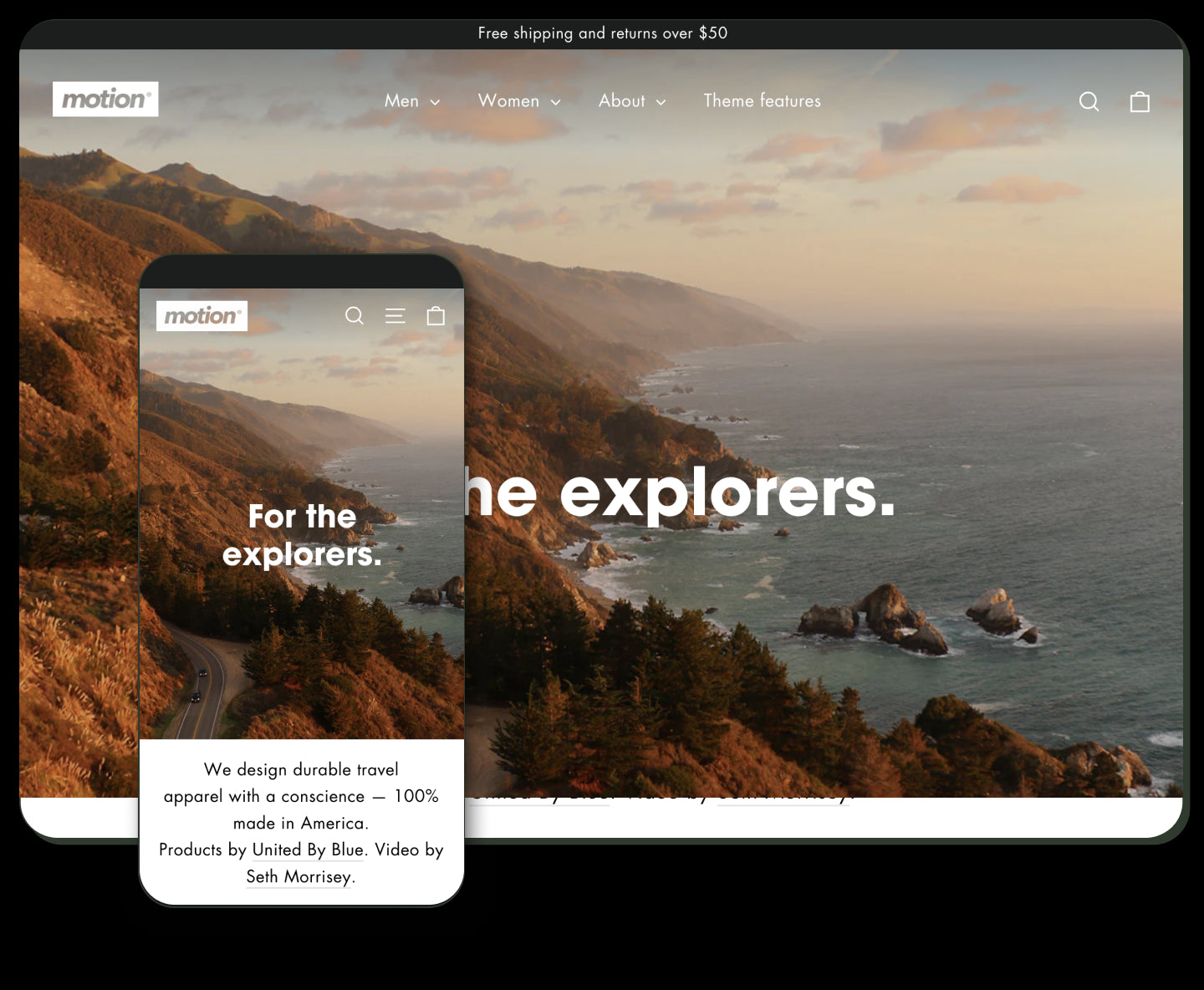Expand the Women dropdown chevron
Viewport: 1204px width, 990px height.
coord(555,102)
